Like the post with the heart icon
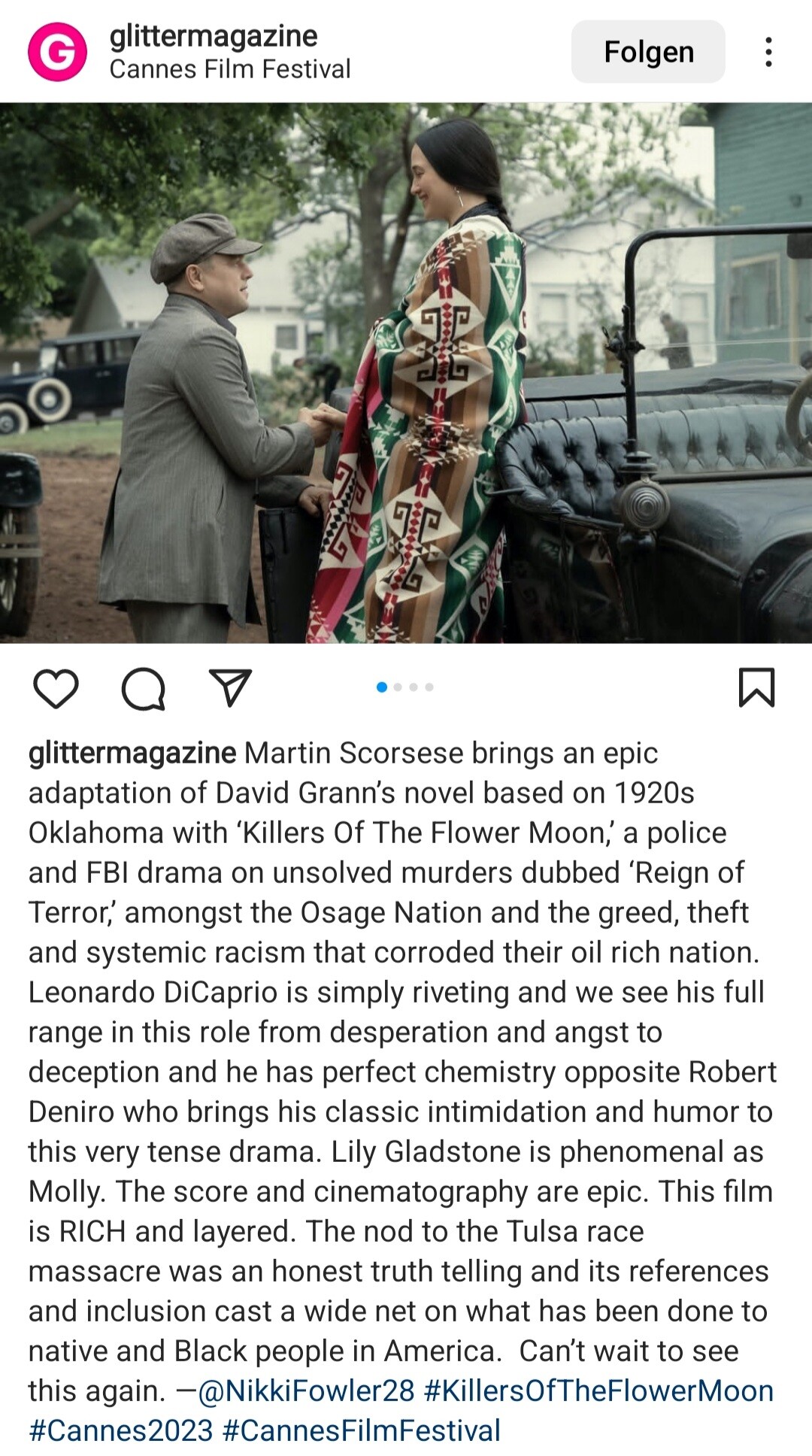This screenshot has width=812, height=1456. click(x=56, y=687)
